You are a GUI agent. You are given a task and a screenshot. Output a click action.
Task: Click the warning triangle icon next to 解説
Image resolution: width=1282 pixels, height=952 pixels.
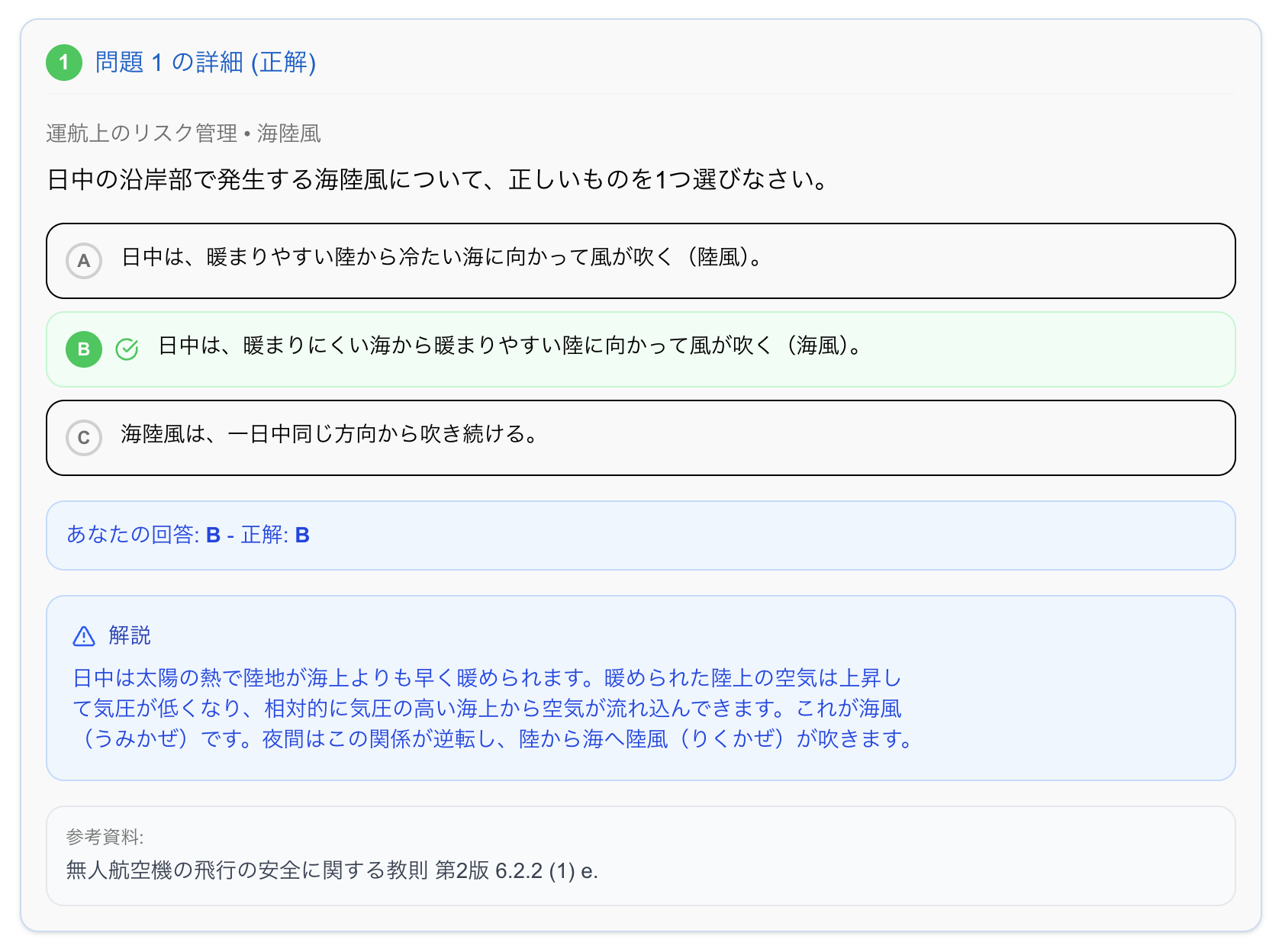(x=83, y=636)
